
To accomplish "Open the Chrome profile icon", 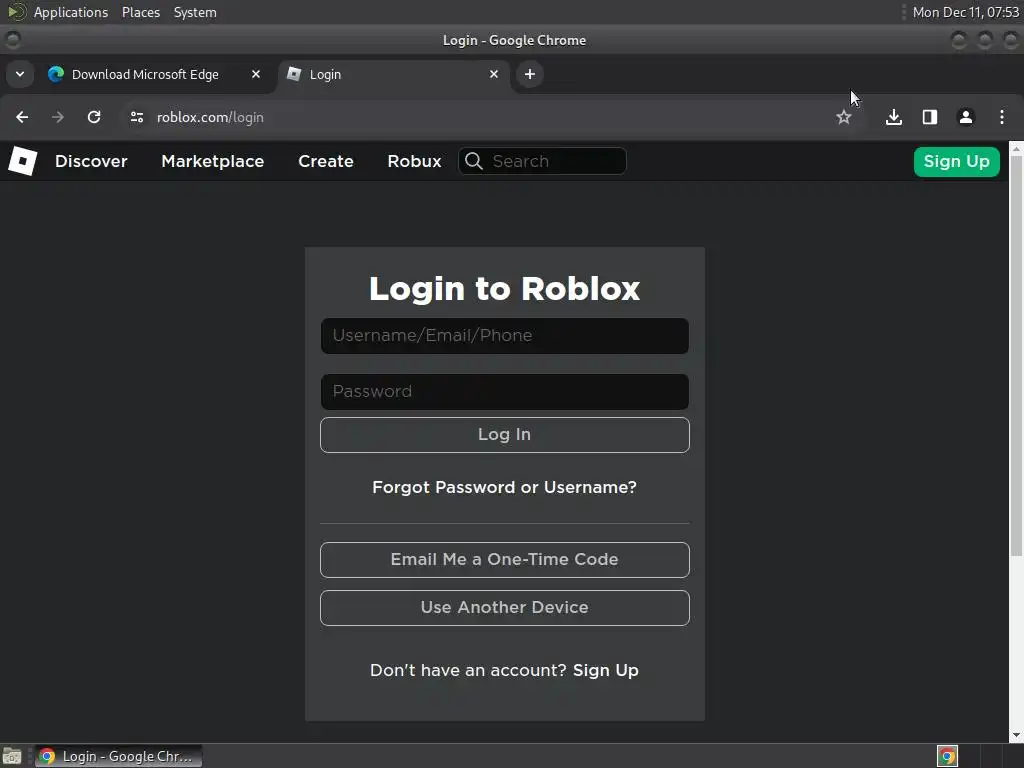I will point(966,117).
